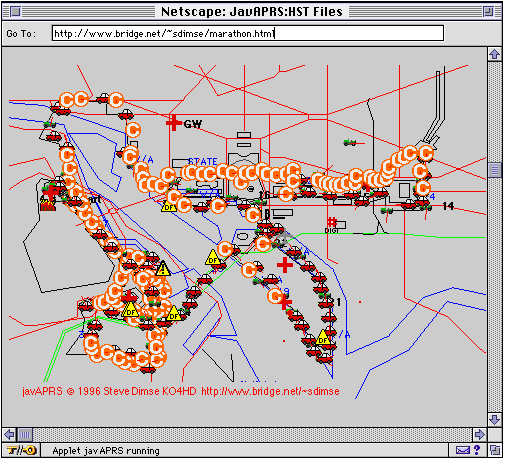Click the vertical scrollbar up arrow

(495, 54)
